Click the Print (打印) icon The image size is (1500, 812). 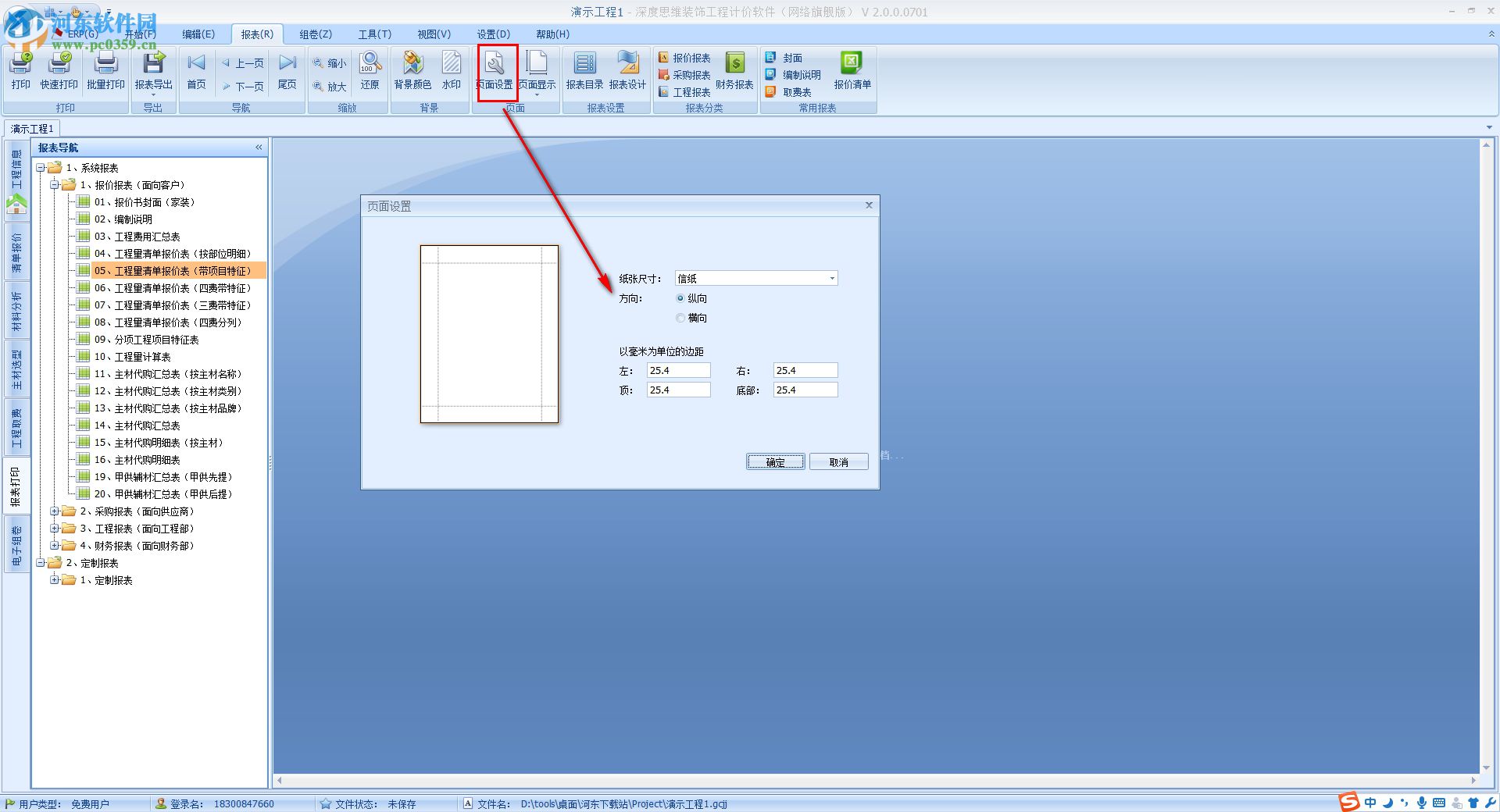click(21, 70)
